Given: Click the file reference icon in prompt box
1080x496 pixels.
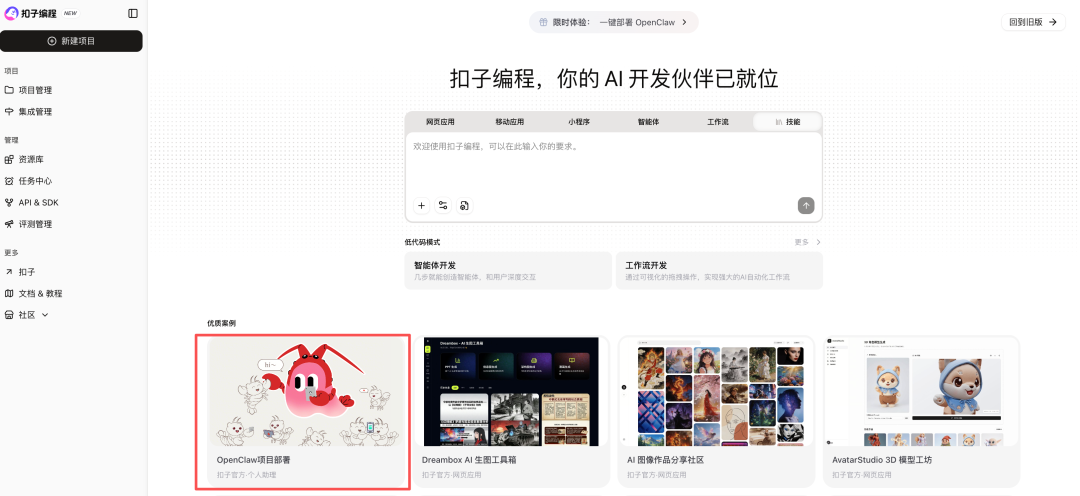Looking at the screenshot, I should (x=464, y=205).
